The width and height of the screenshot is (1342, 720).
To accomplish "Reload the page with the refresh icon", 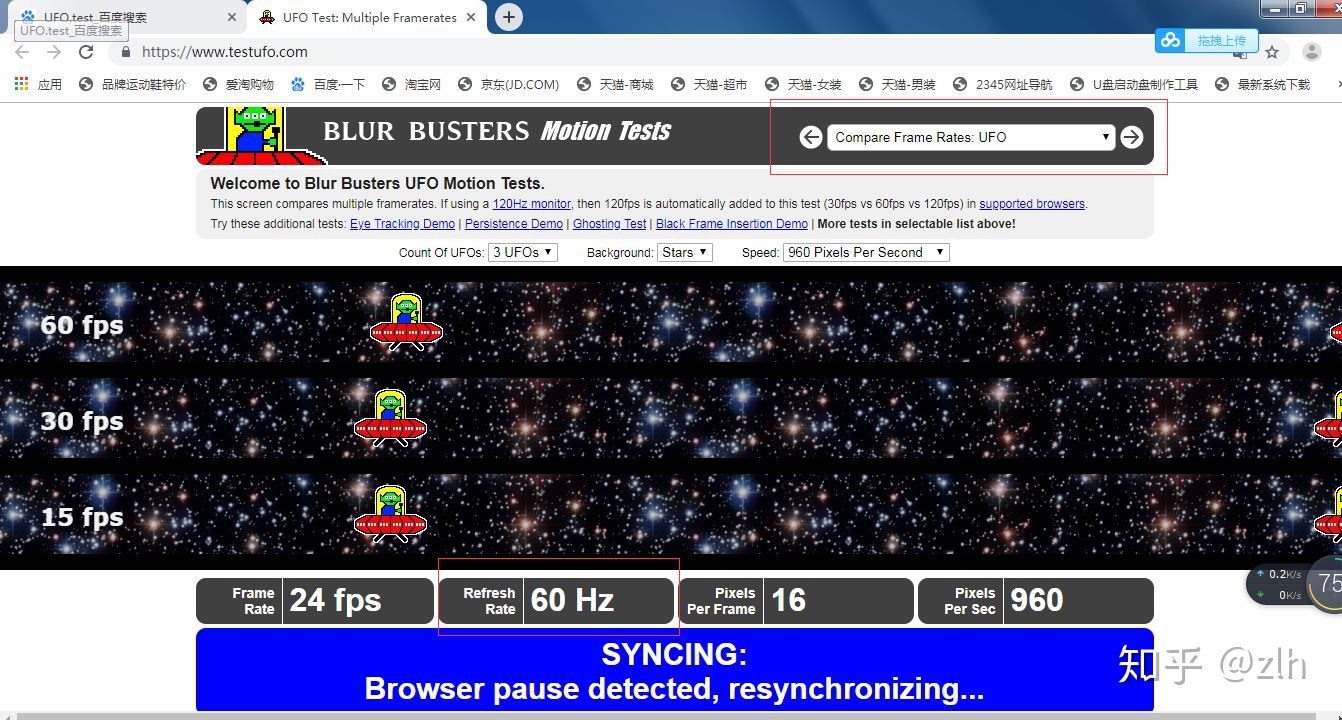I will pos(86,52).
